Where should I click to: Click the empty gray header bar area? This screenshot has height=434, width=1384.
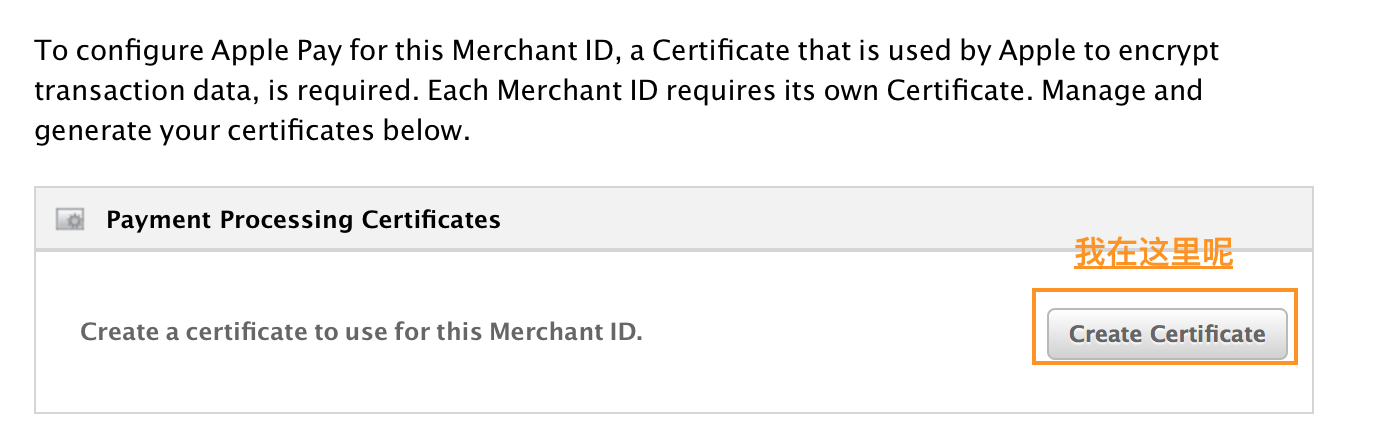point(900,219)
